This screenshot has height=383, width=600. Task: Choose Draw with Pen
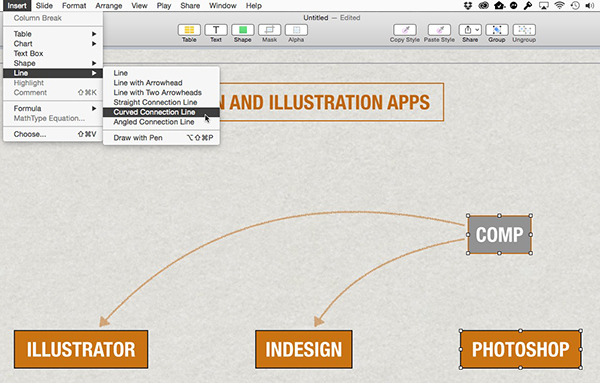pos(161,138)
